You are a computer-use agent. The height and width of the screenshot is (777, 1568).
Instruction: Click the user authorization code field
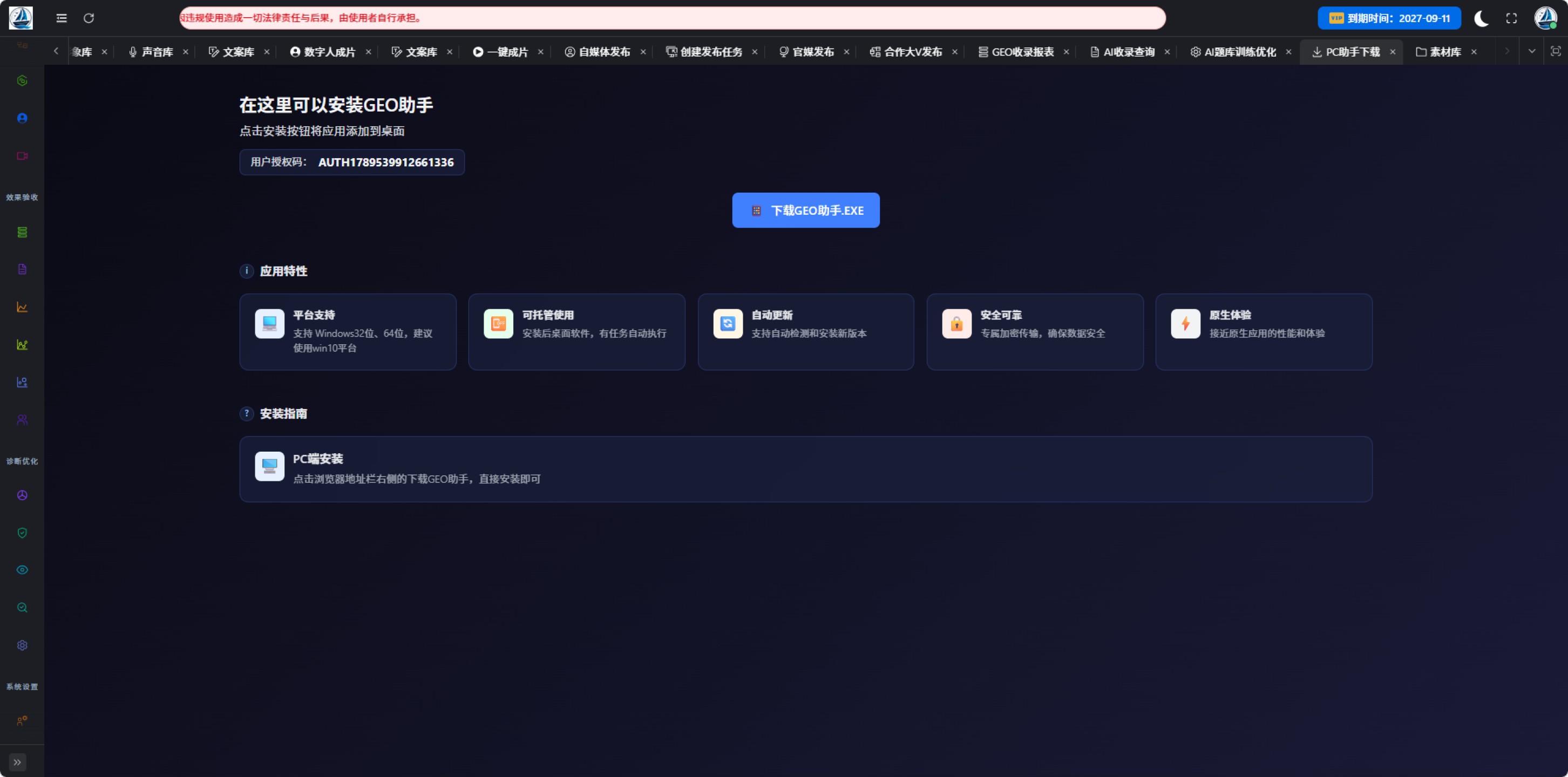click(x=352, y=162)
